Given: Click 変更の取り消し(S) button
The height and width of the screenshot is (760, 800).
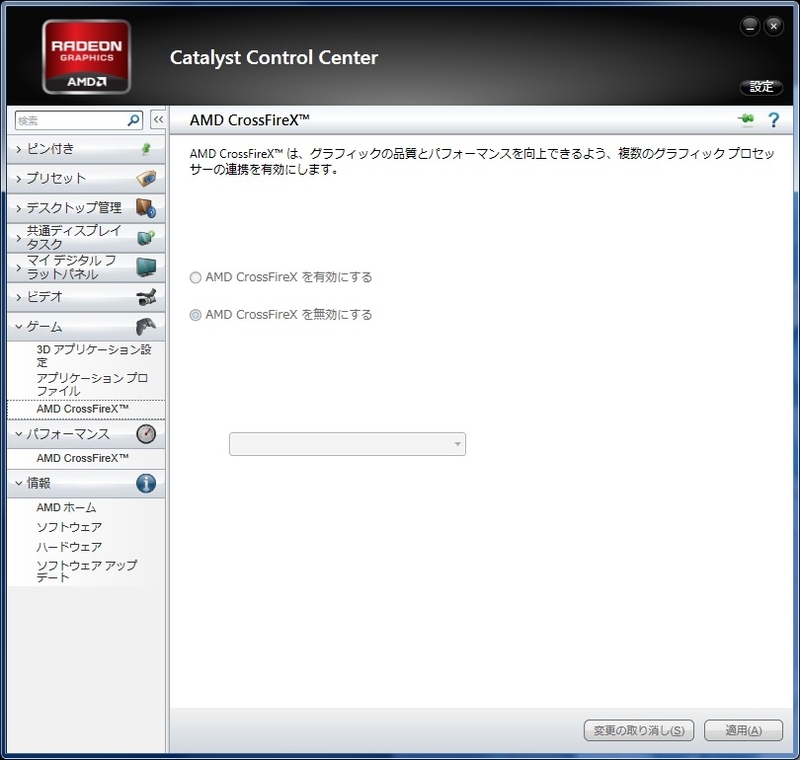Looking at the screenshot, I should [638, 730].
